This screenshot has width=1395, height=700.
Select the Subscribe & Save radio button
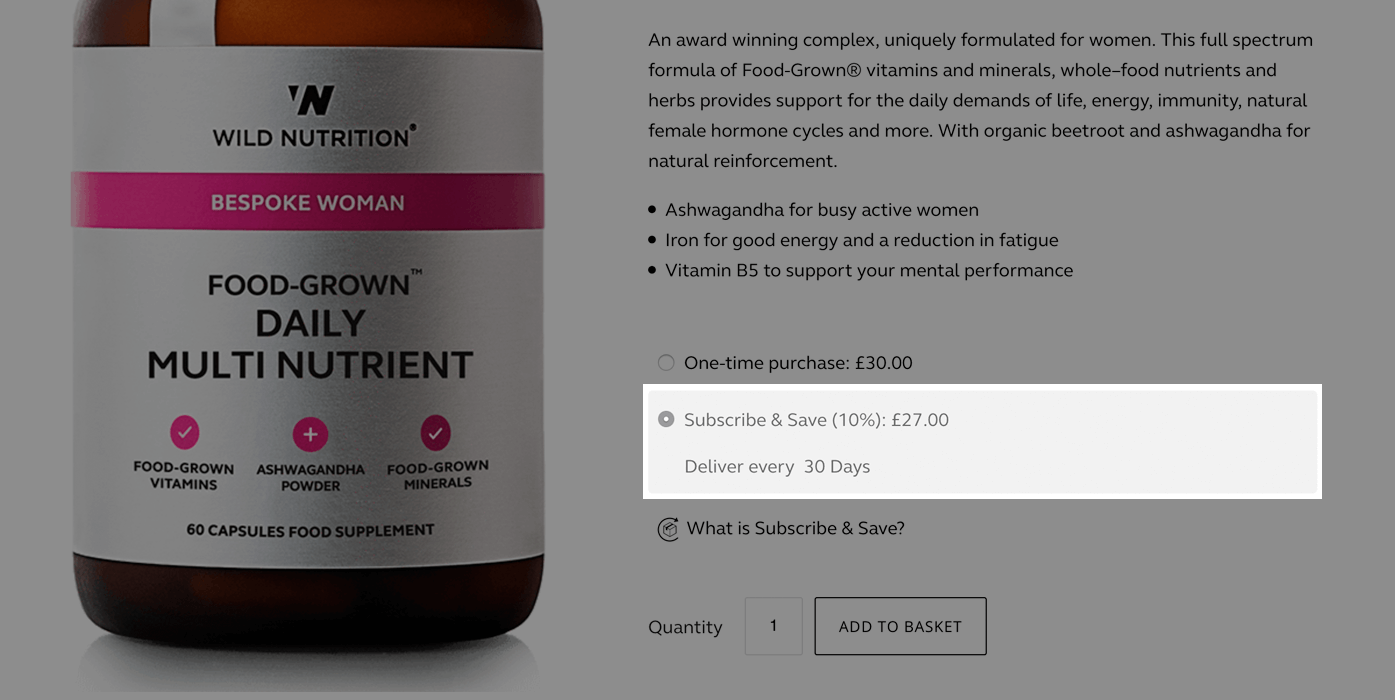point(666,420)
